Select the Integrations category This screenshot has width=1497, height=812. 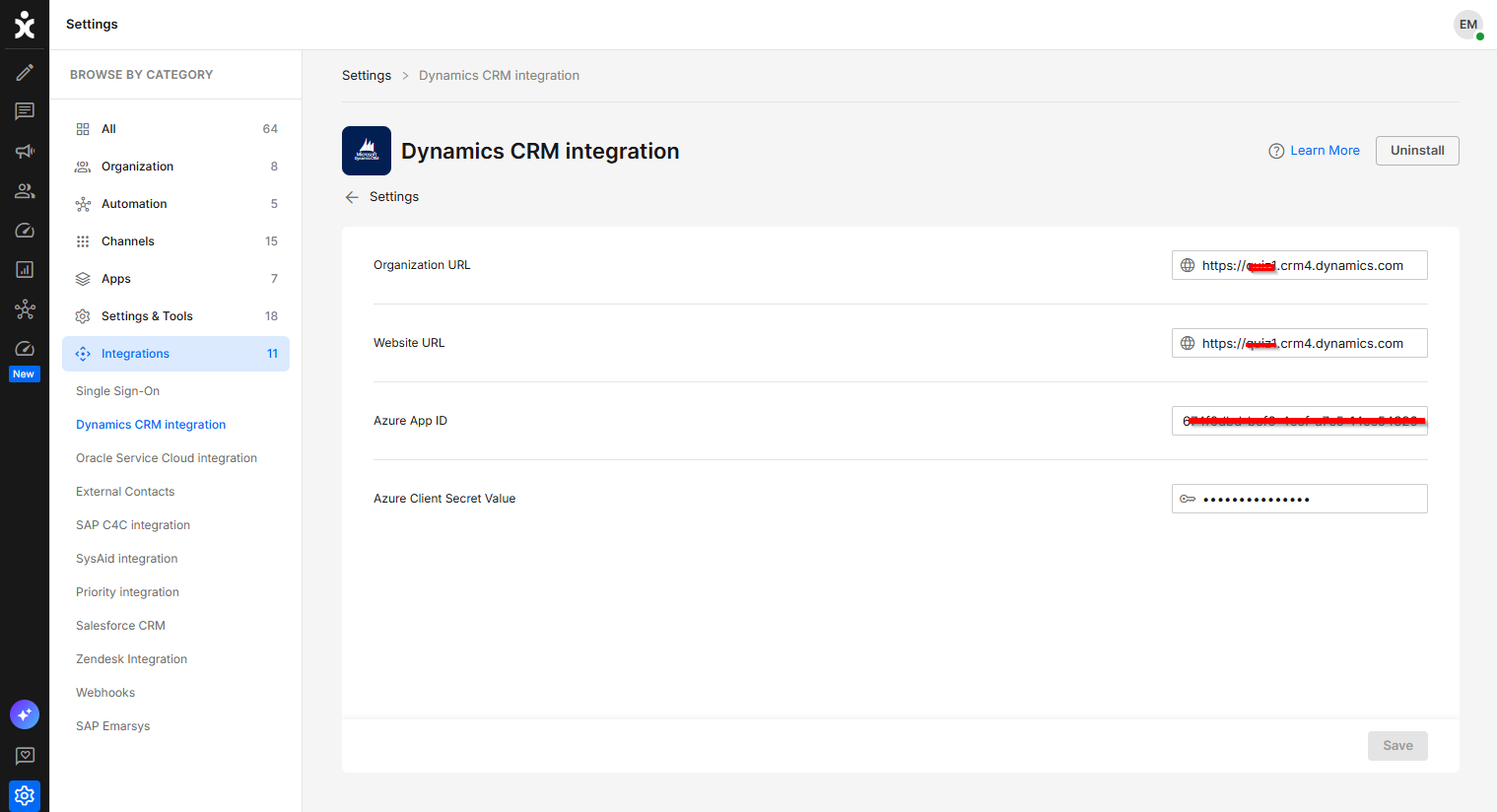(175, 354)
